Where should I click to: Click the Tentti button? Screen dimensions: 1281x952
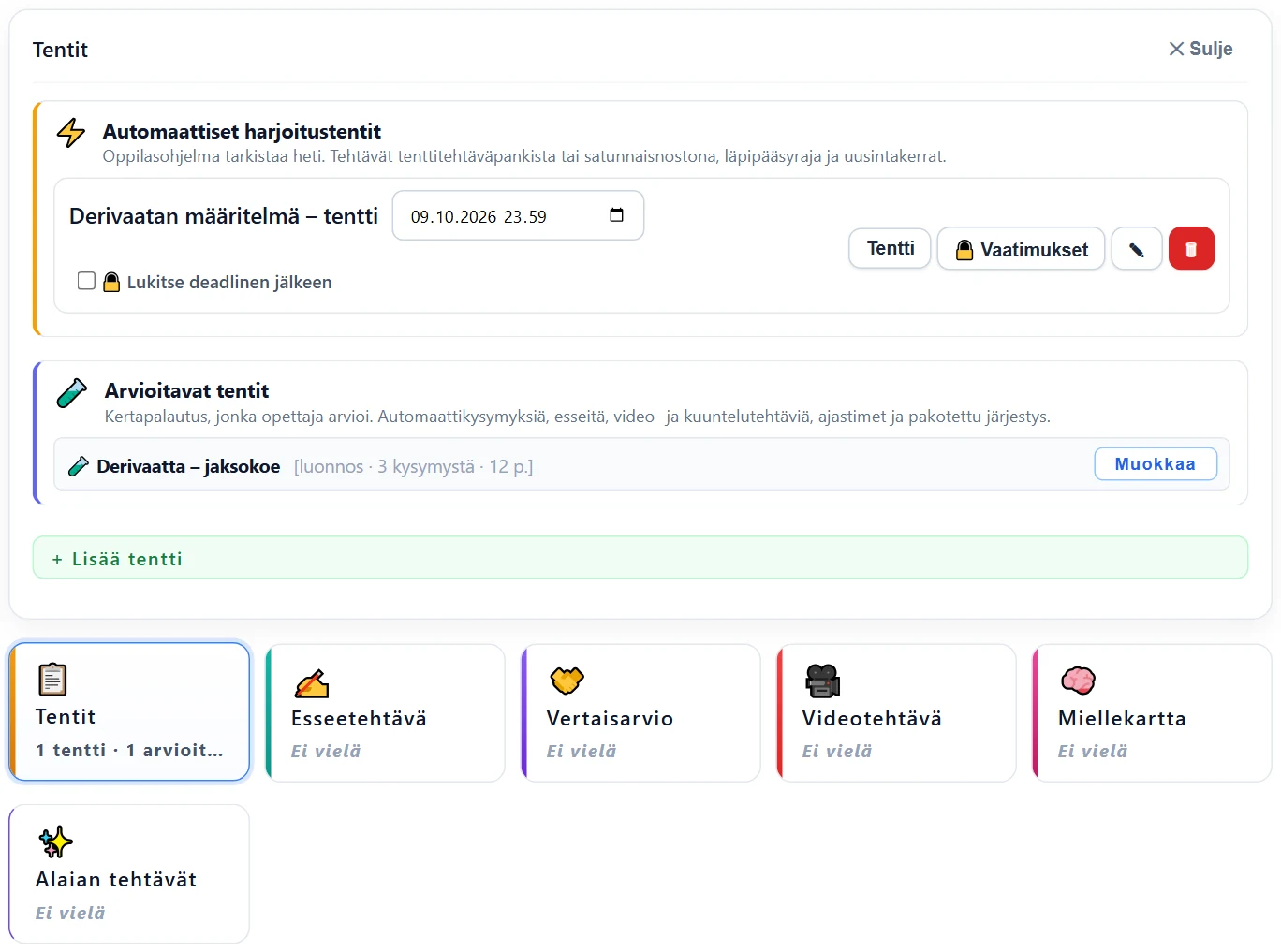click(891, 248)
